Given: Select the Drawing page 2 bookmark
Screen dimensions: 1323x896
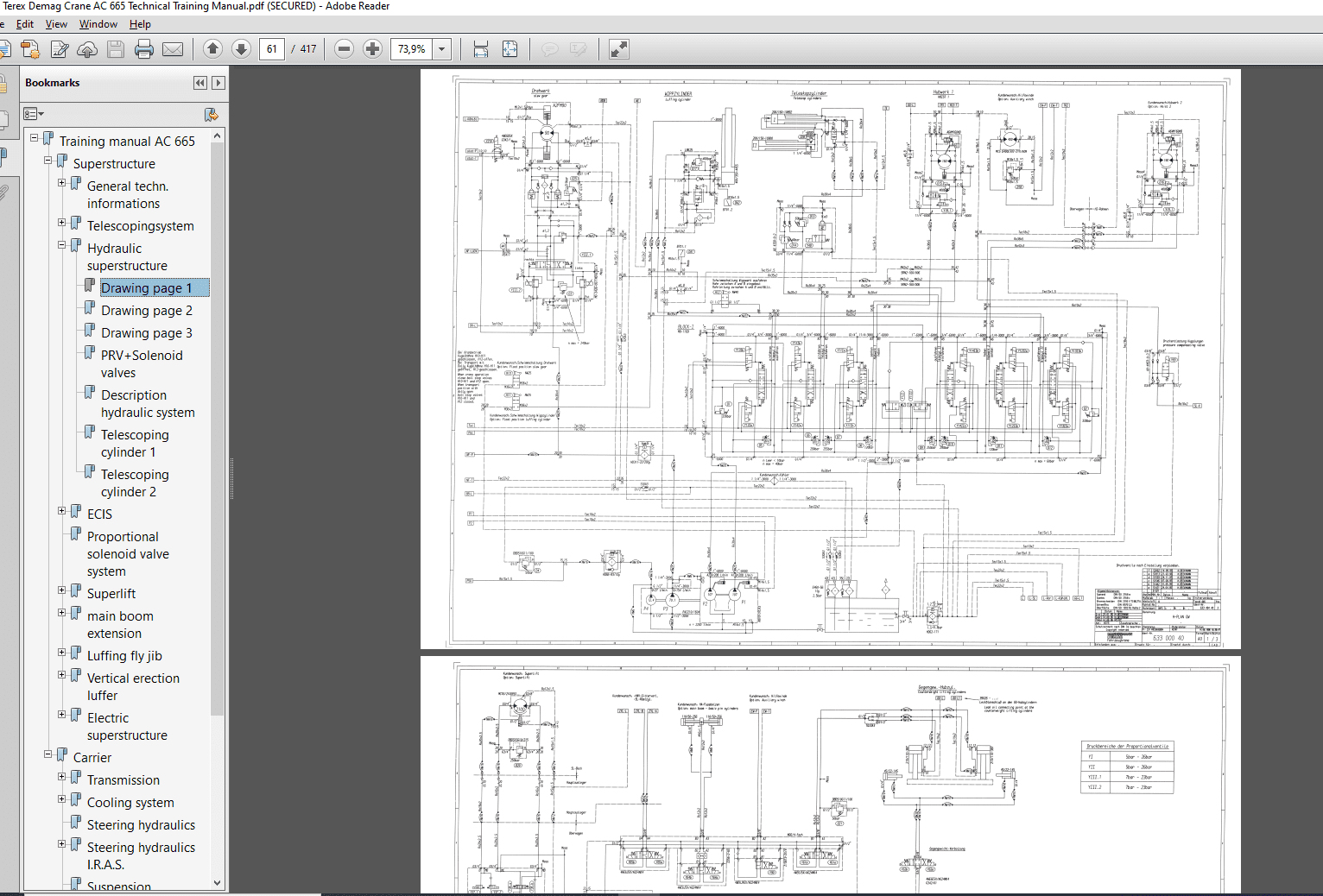Looking at the screenshot, I should 147,310.
